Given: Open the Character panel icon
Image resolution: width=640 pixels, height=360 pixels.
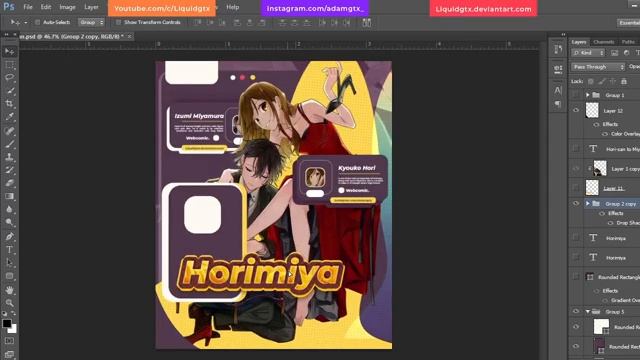Looking at the screenshot, I should 558,90.
